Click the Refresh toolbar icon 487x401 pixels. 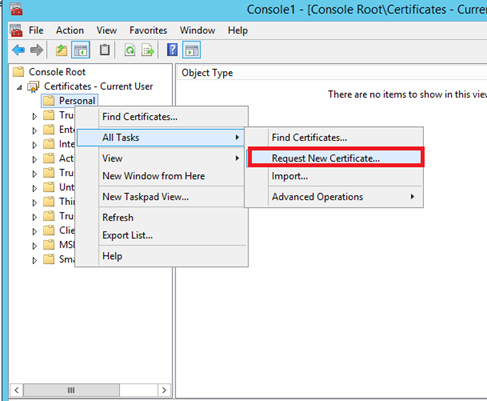[x=130, y=50]
